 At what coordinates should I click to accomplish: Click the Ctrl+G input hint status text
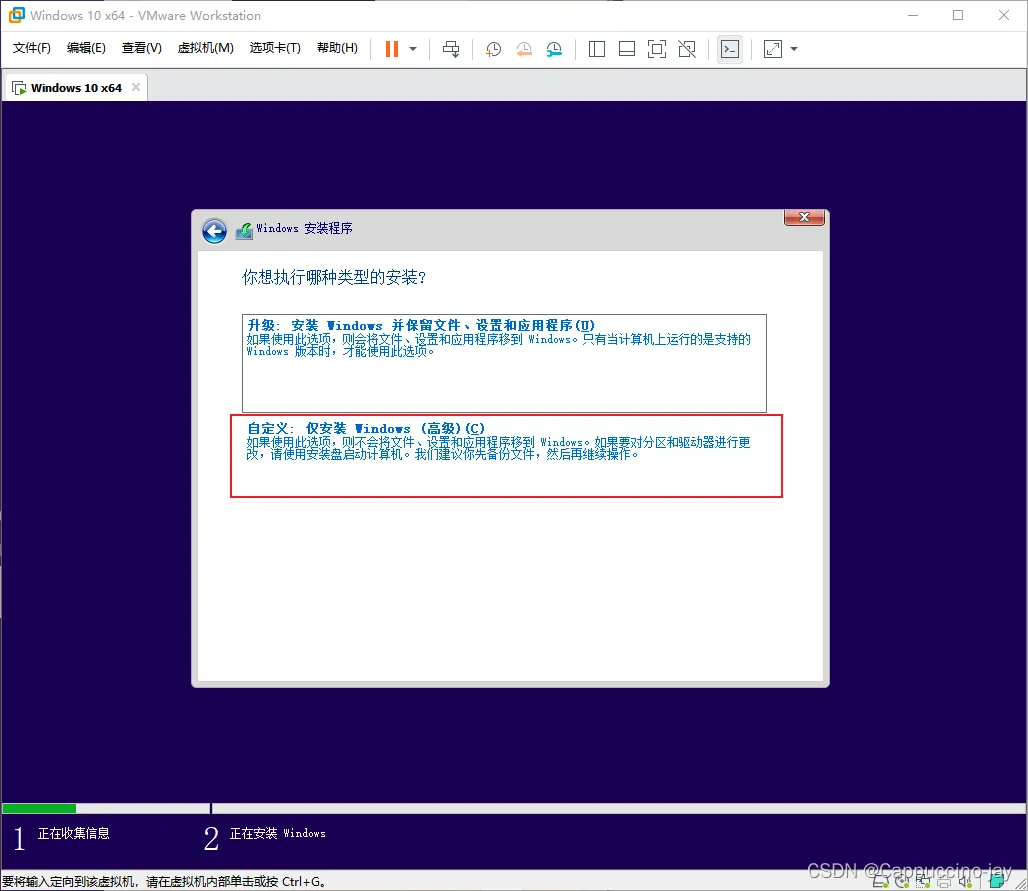pos(164,882)
